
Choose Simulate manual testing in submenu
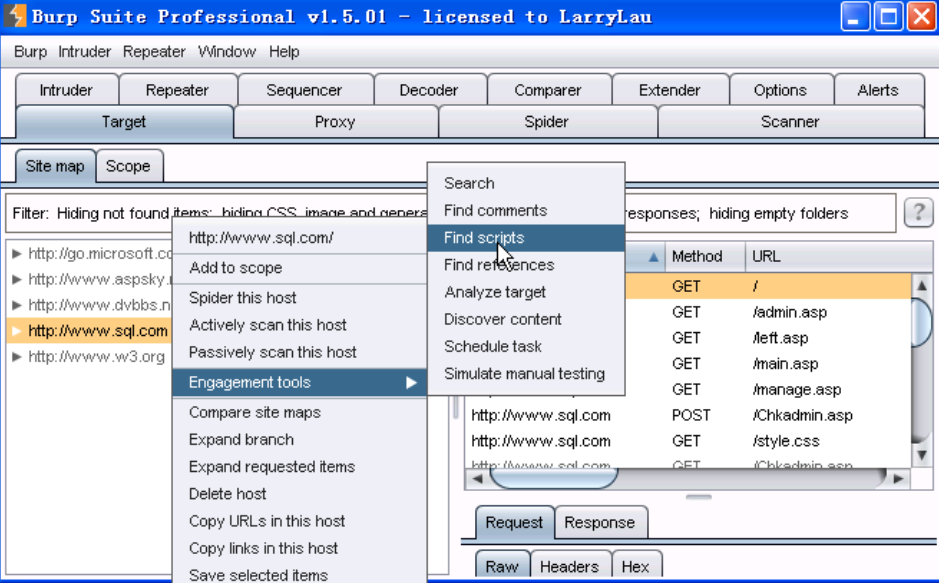coord(526,374)
